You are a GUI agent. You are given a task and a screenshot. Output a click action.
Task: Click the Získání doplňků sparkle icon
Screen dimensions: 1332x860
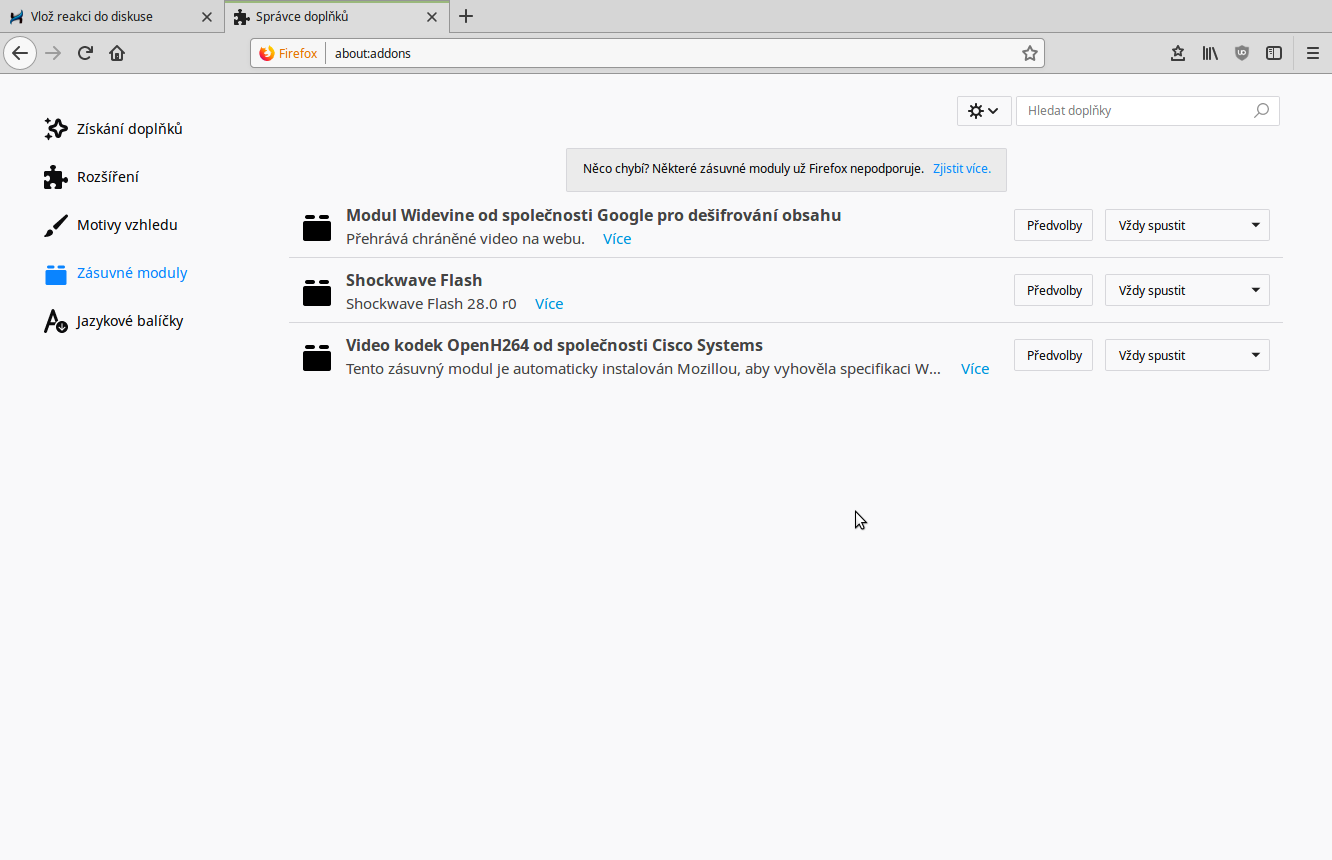click(x=56, y=129)
